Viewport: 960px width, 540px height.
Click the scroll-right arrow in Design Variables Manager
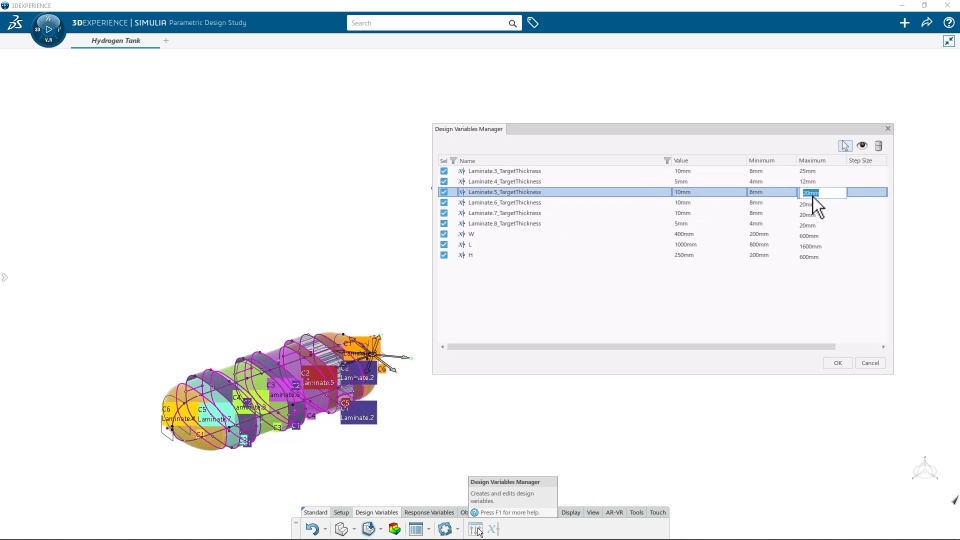[x=883, y=347]
